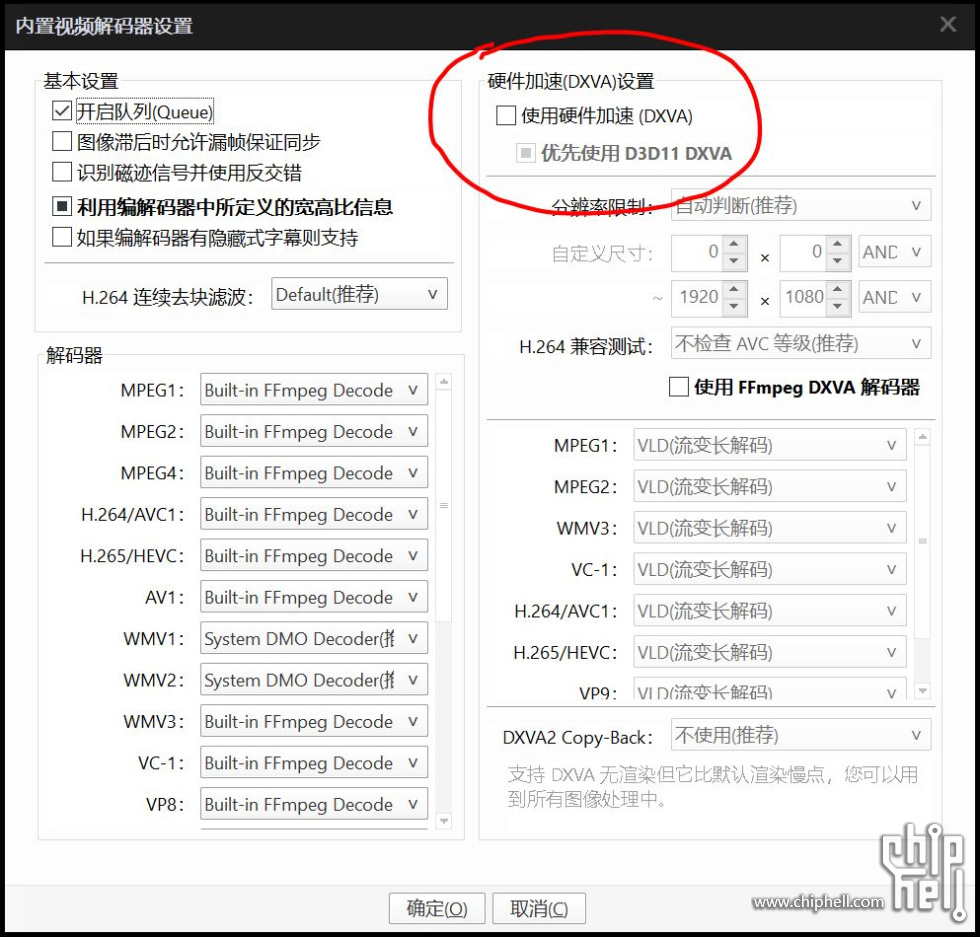Open MPEG4 decoder dropdown
Screen dimensions: 980x937
click(x=314, y=473)
